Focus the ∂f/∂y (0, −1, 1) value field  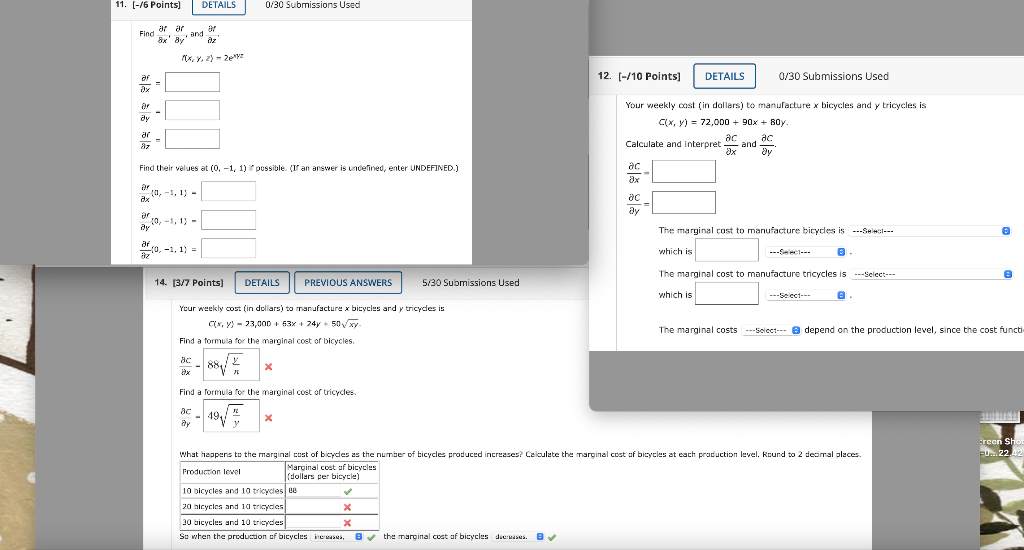229,220
